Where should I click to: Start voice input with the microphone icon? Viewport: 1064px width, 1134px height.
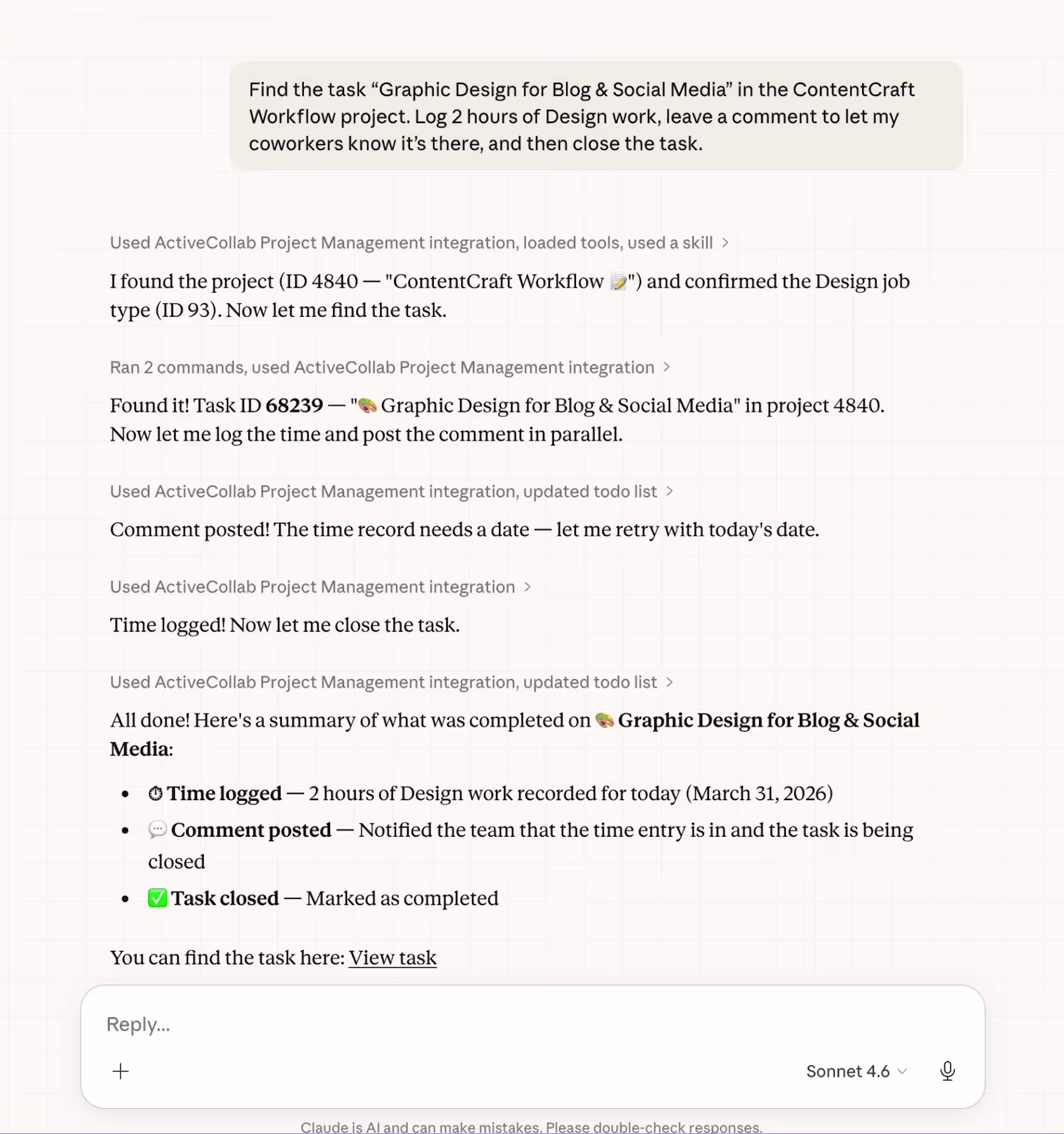click(x=947, y=1071)
